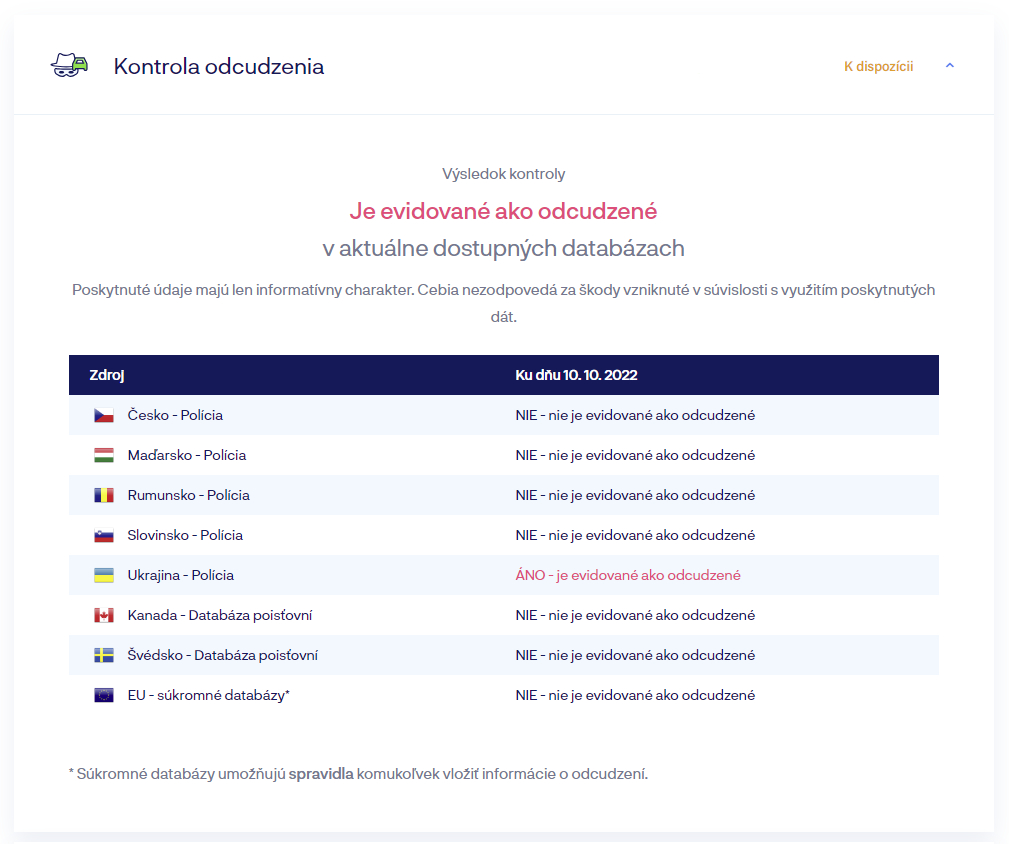Click the Canadian flag icon
Image resolution: width=1009 pixels, height=844 pixels.
(104, 616)
